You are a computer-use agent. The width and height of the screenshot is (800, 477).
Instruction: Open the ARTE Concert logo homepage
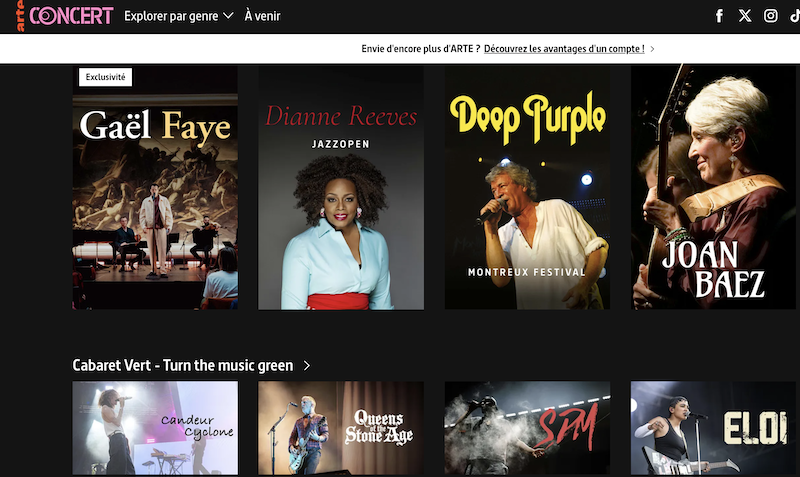(x=64, y=16)
